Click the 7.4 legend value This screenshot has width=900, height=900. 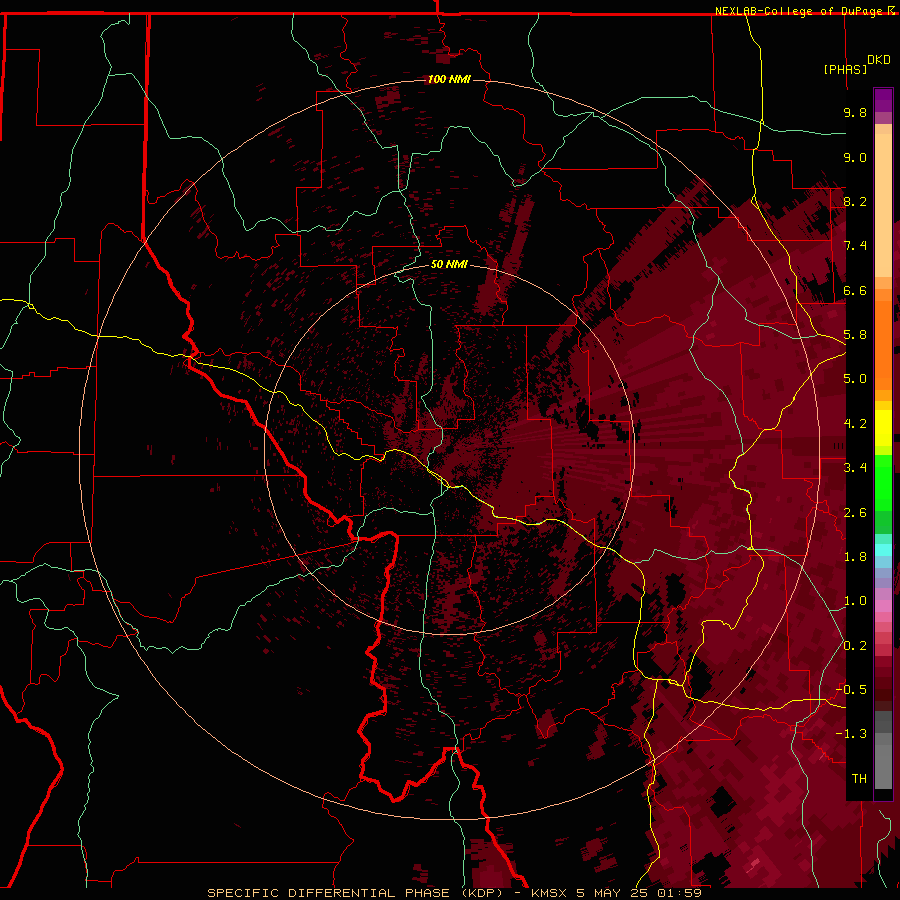tap(855, 246)
